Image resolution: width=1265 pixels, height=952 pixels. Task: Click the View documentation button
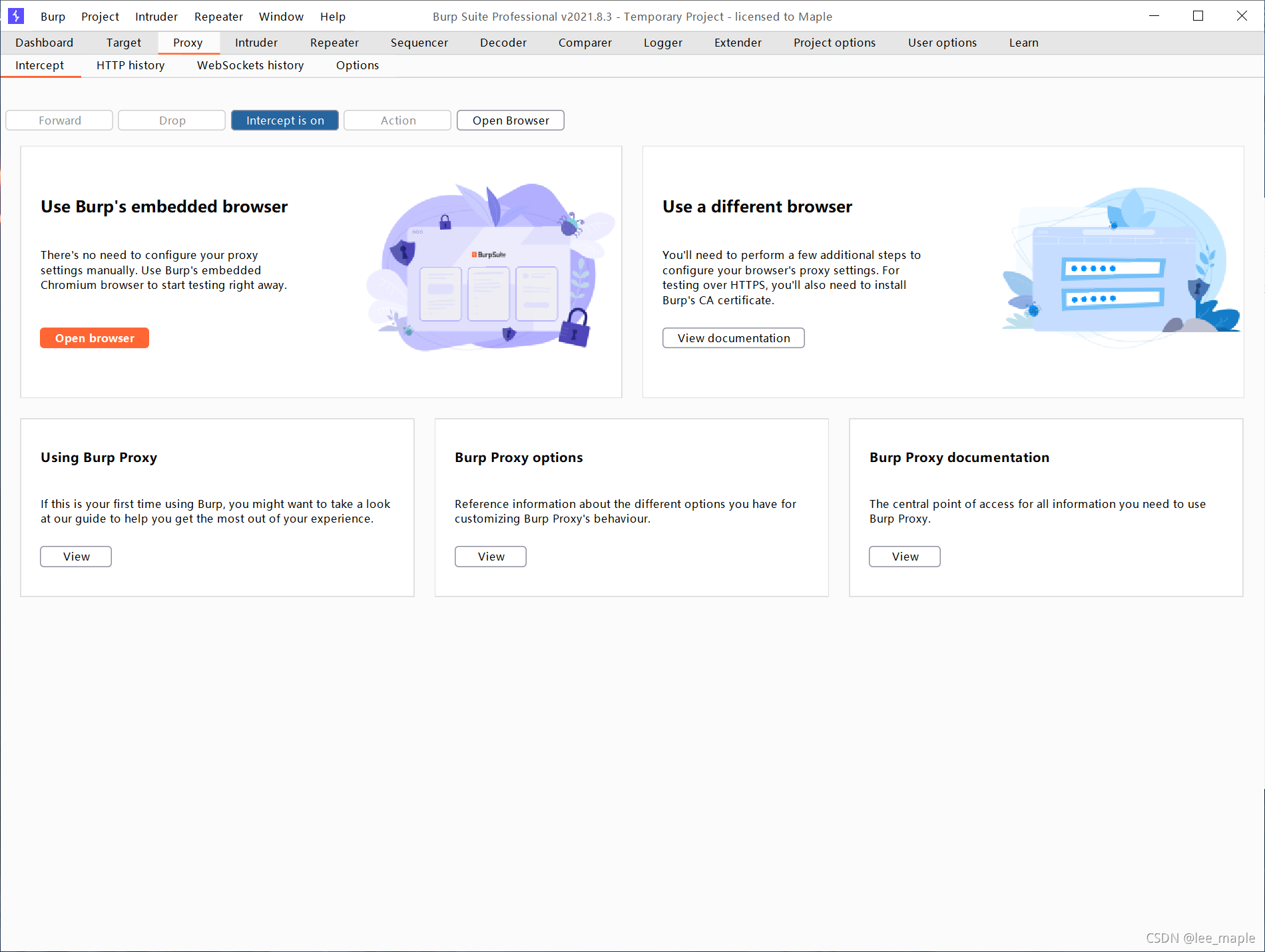pos(734,338)
